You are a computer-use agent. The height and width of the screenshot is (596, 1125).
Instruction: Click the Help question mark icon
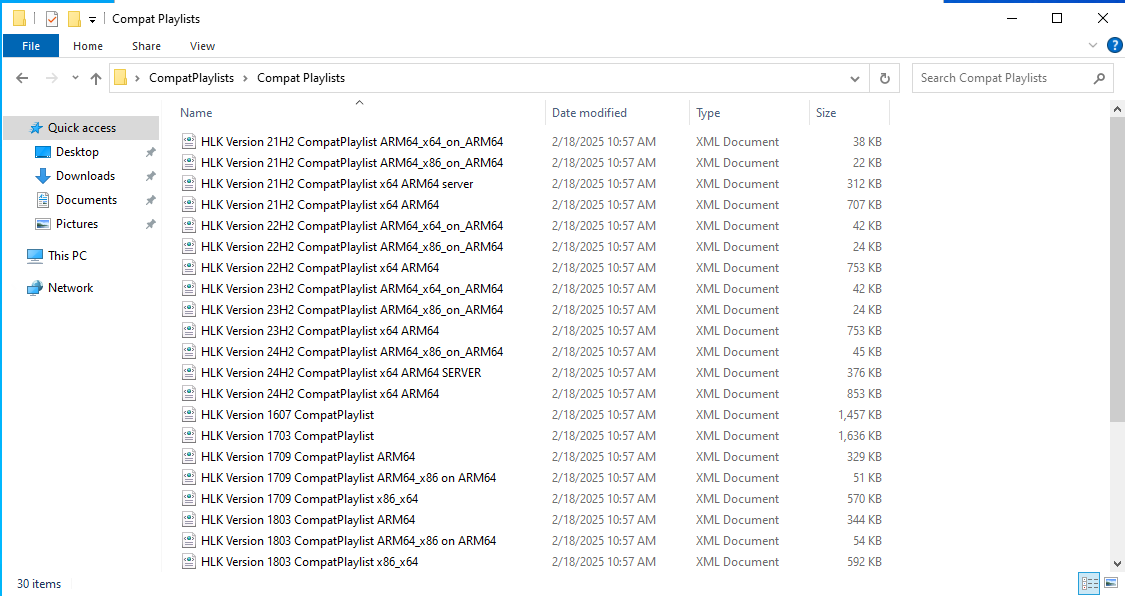click(x=1114, y=45)
